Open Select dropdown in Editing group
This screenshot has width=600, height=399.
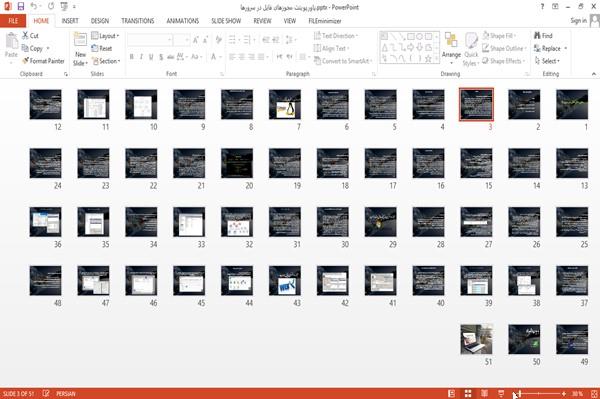click(x=547, y=61)
